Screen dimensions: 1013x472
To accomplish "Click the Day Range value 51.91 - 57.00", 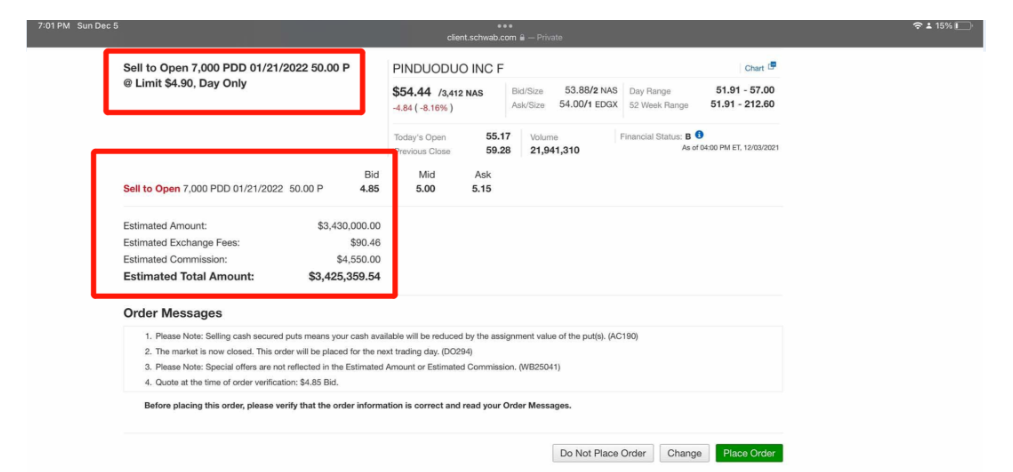I will [x=743, y=90].
